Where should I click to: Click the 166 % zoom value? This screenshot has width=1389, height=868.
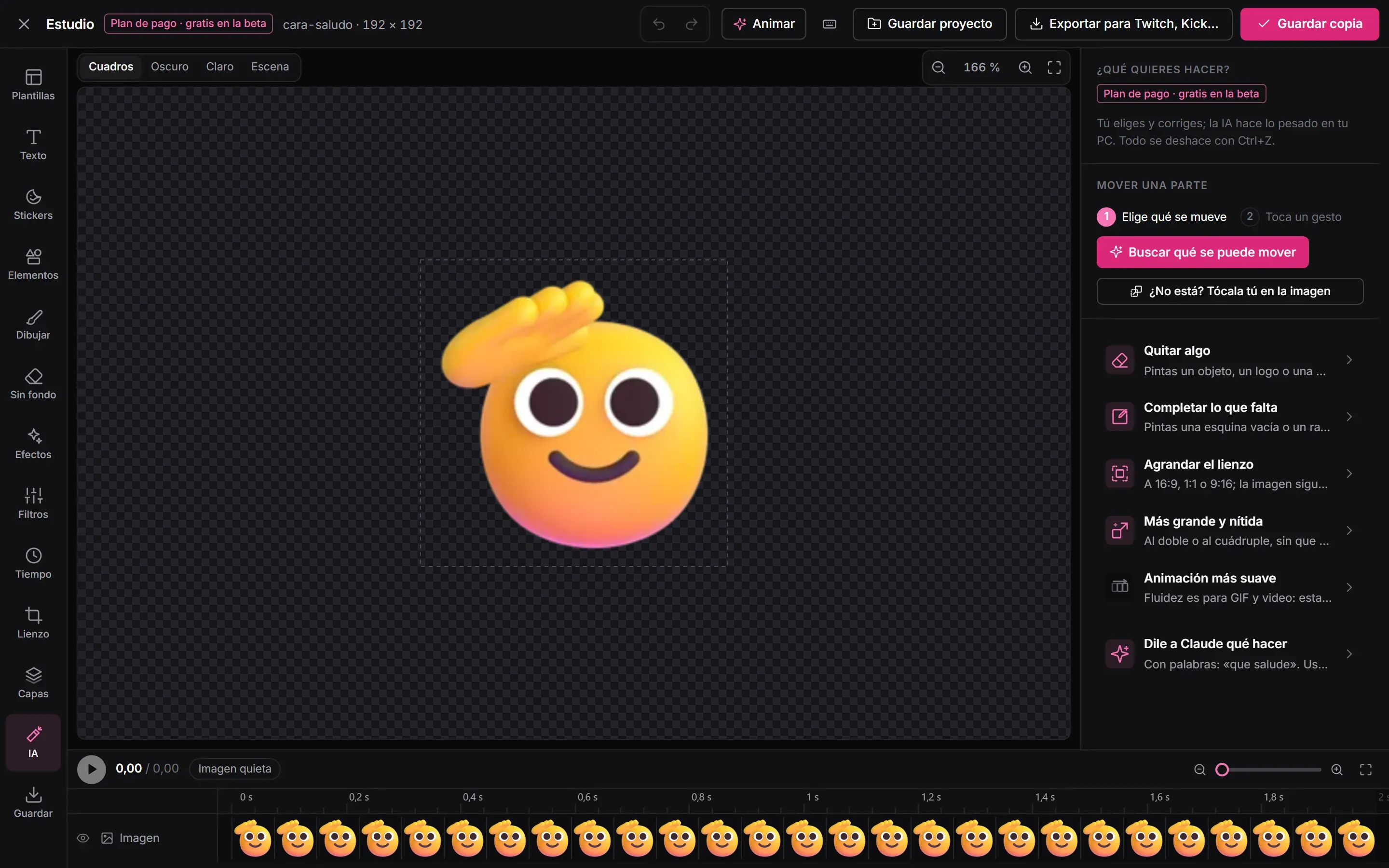pos(981,68)
